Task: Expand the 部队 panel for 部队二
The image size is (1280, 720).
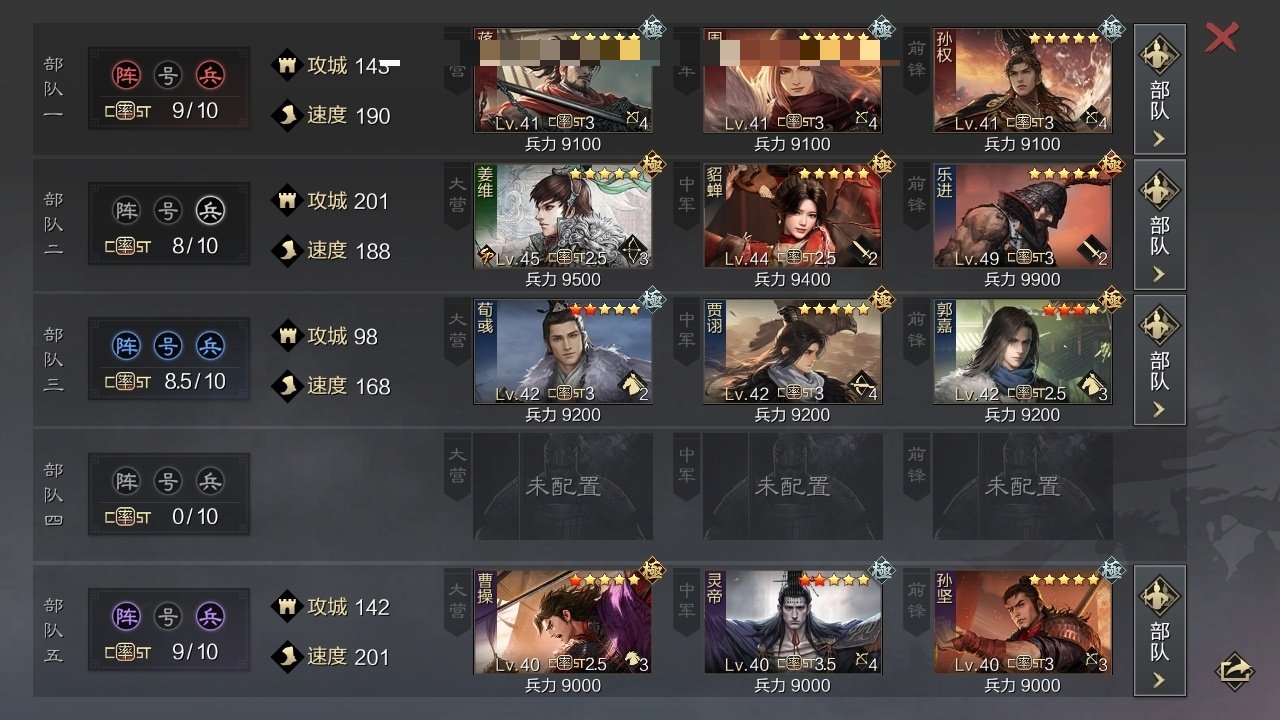Action: 1160,225
